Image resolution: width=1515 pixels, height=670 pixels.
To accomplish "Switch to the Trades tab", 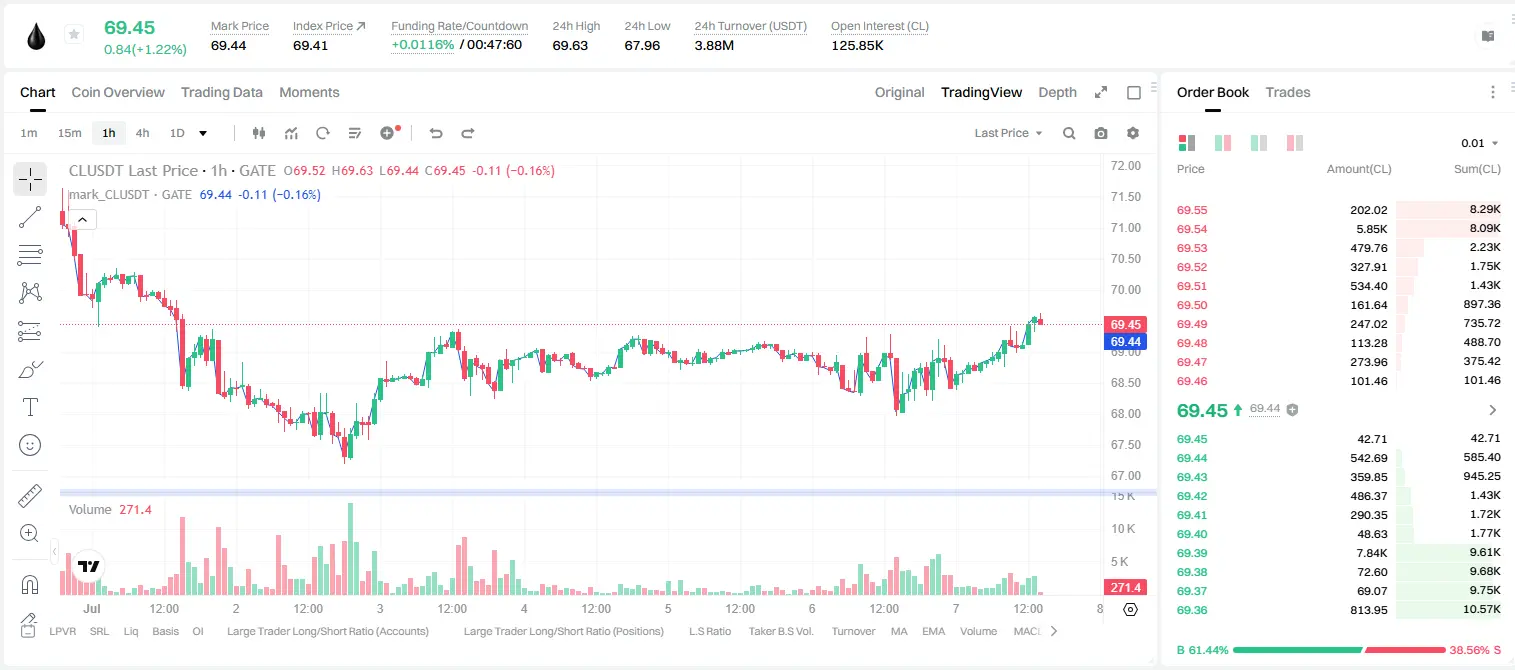I will coord(1287,92).
